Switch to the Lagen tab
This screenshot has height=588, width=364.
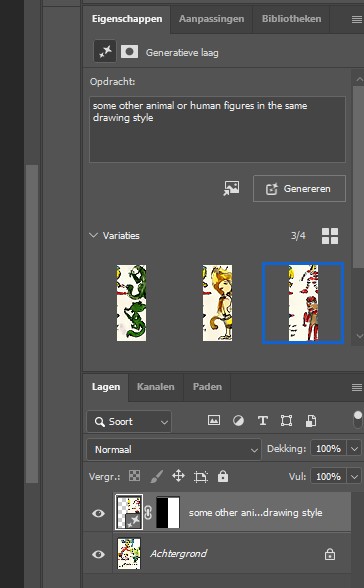(106, 387)
